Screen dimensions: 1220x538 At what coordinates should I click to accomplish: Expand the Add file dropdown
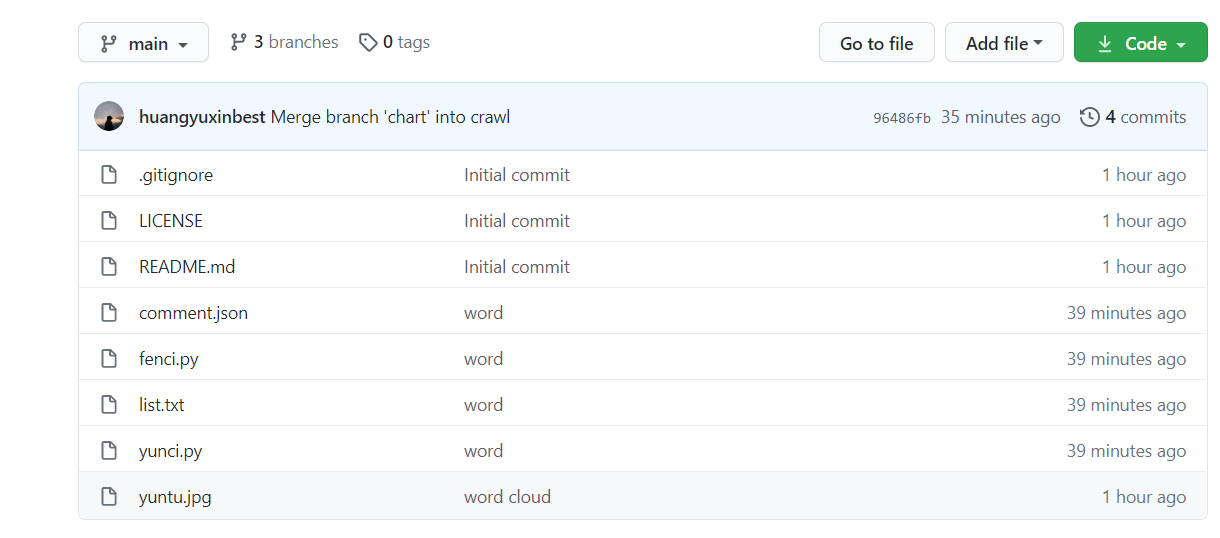click(x=1003, y=43)
